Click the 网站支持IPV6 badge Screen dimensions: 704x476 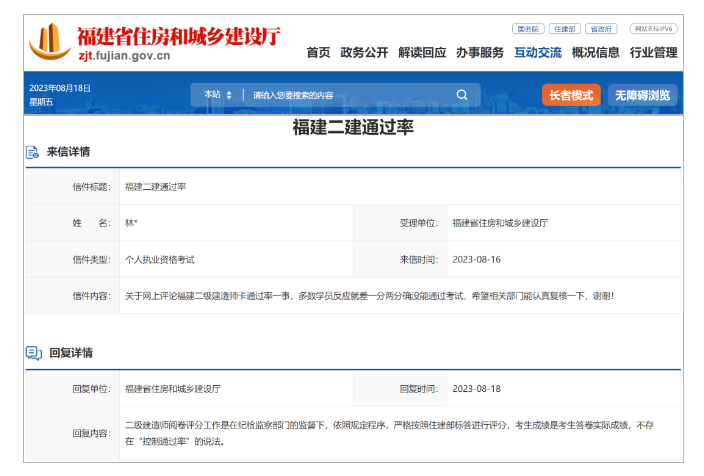[653, 29]
